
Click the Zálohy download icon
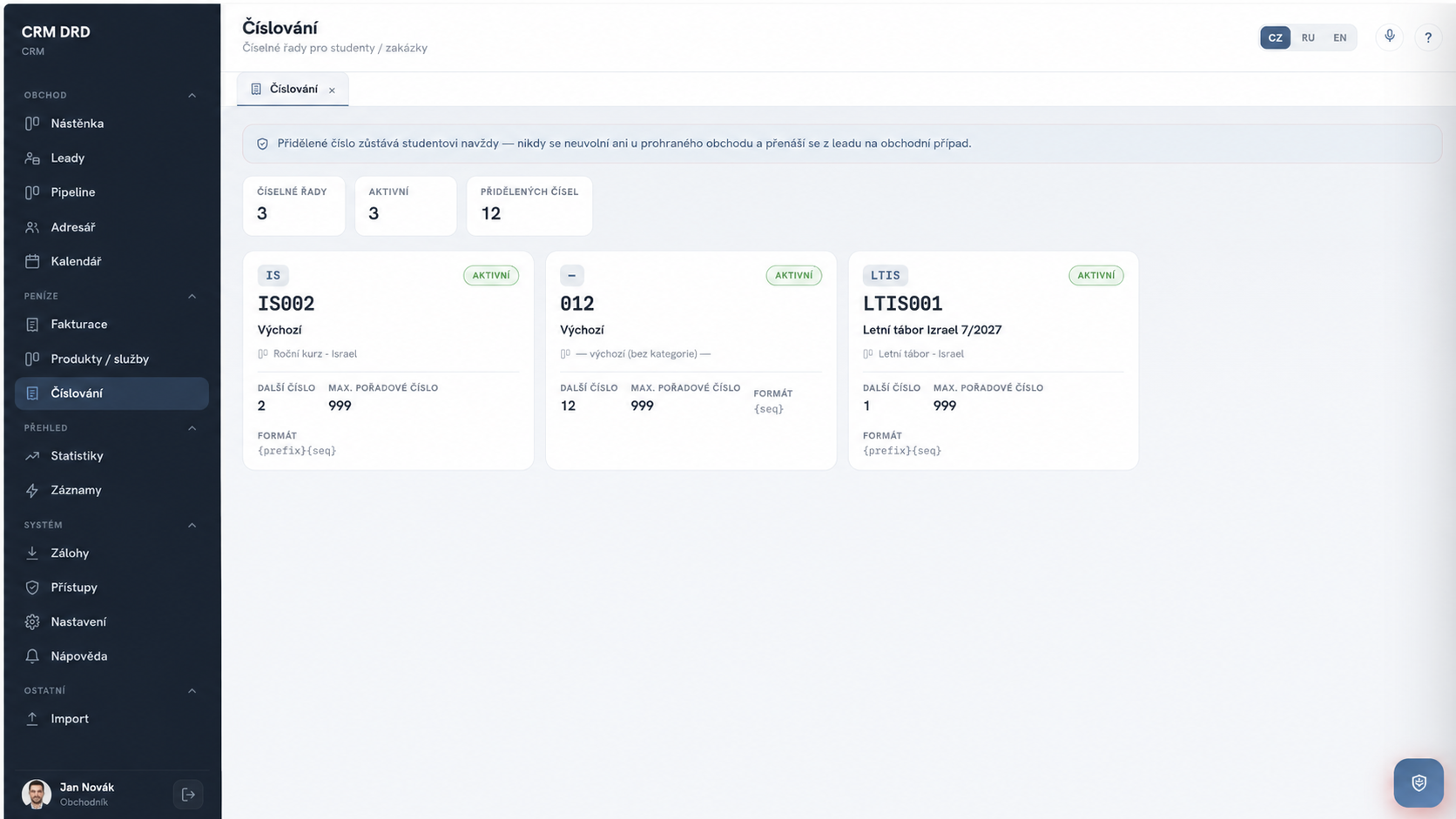pyautogui.click(x=32, y=554)
